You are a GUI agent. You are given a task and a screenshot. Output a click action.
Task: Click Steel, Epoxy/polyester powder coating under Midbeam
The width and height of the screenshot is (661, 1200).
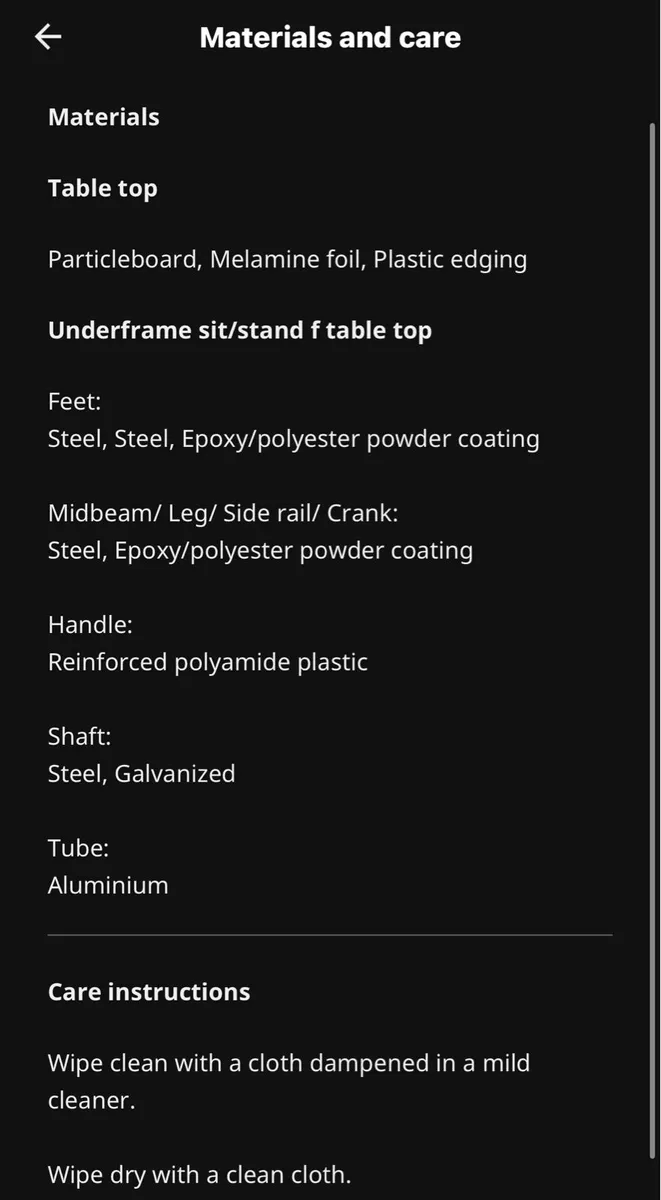[x=260, y=551]
